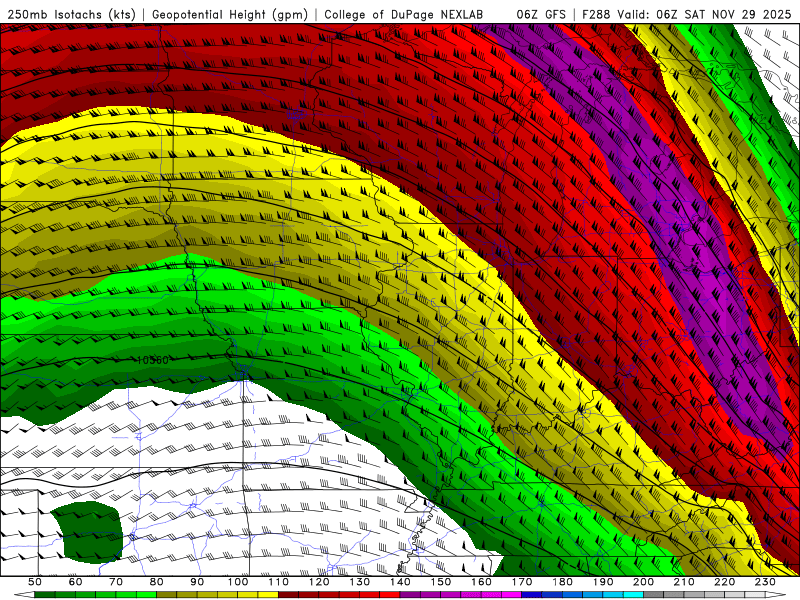Select the '120' scale value
This screenshot has width=800, height=600.
(x=319, y=582)
